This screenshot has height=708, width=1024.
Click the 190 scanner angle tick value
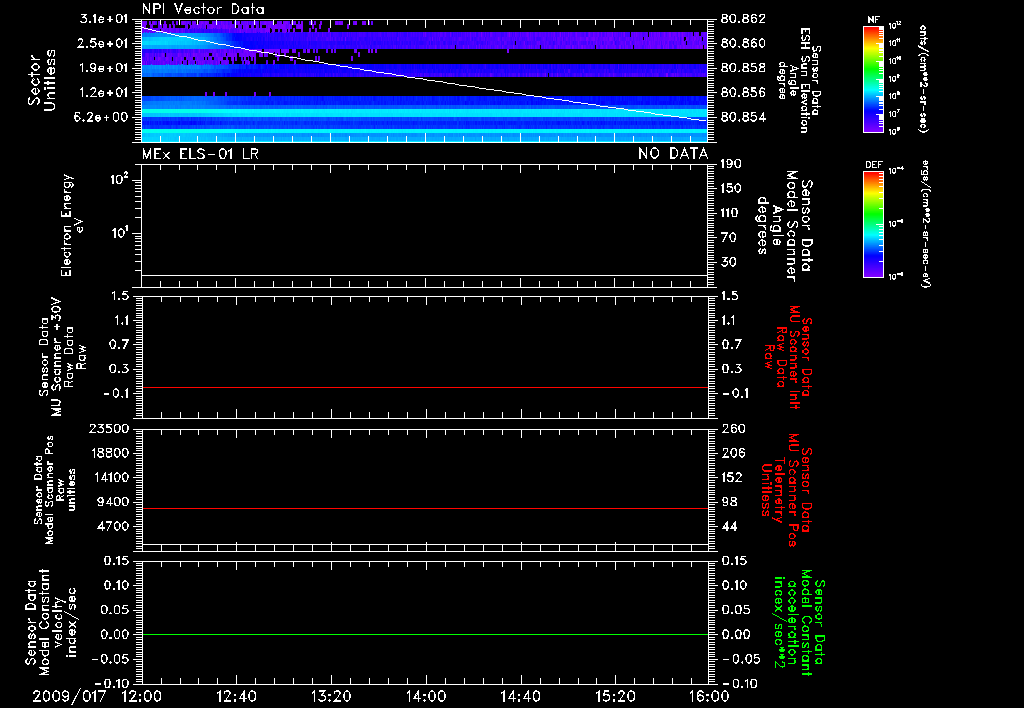(x=731, y=163)
